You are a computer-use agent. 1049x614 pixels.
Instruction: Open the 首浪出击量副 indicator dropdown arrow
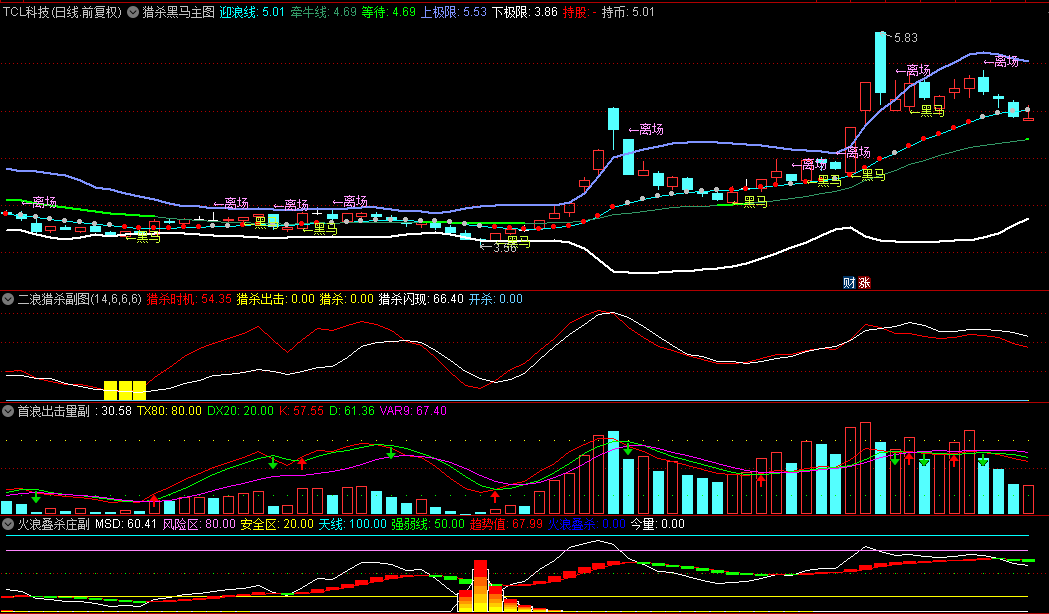click(9, 411)
